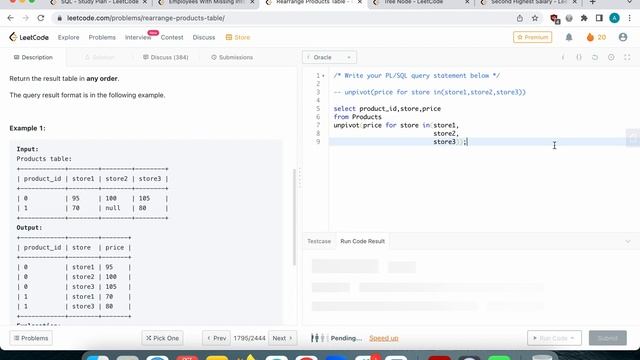Click the LeetCode logo
Screen dimensions: 640x360
click(29, 37)
